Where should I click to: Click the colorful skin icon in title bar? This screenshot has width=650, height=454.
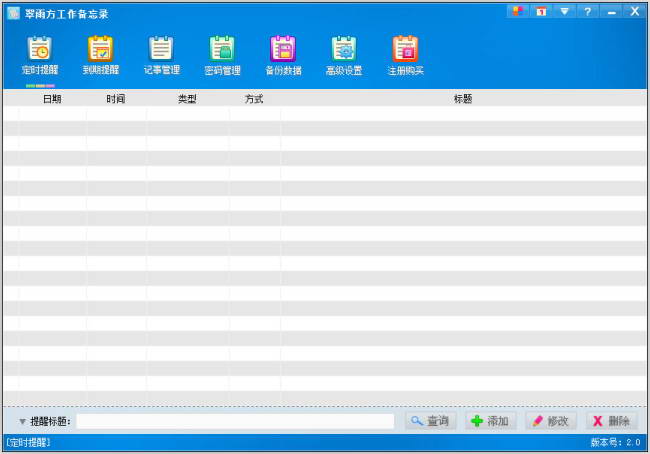click(x=518, y=11)
